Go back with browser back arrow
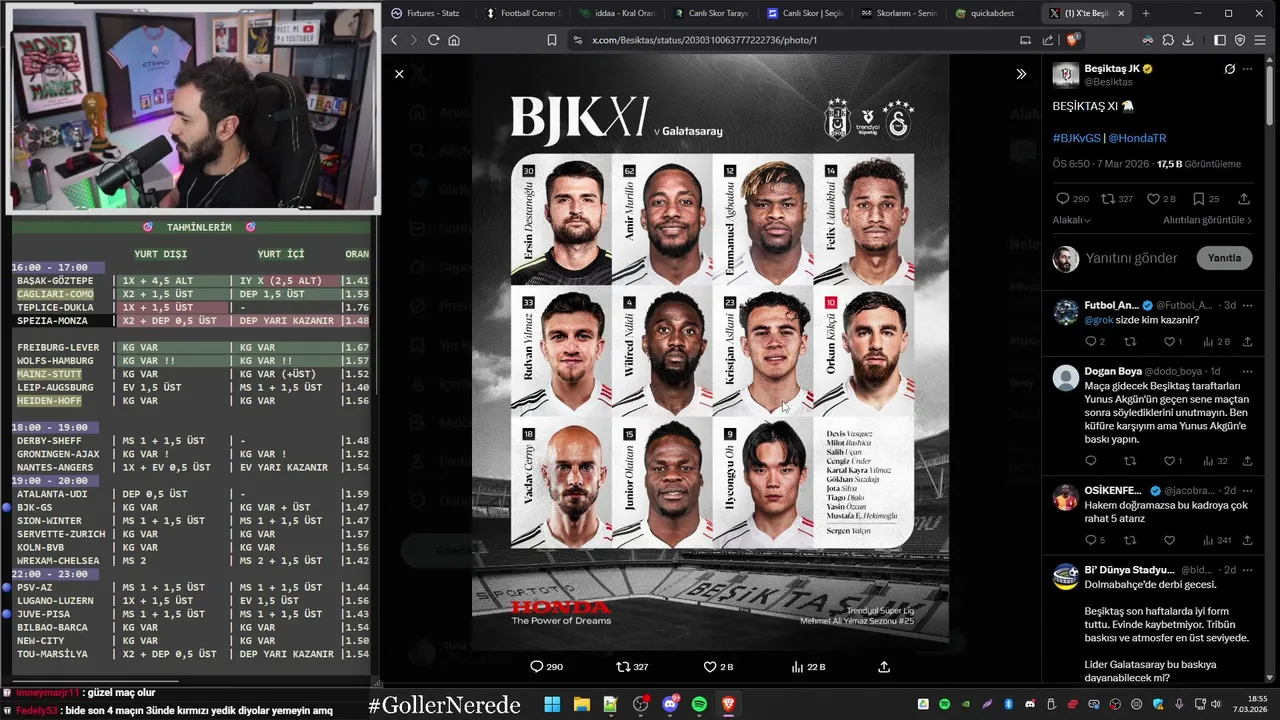Viewport: 1280px width, 720px height. [x=394, y=40]
